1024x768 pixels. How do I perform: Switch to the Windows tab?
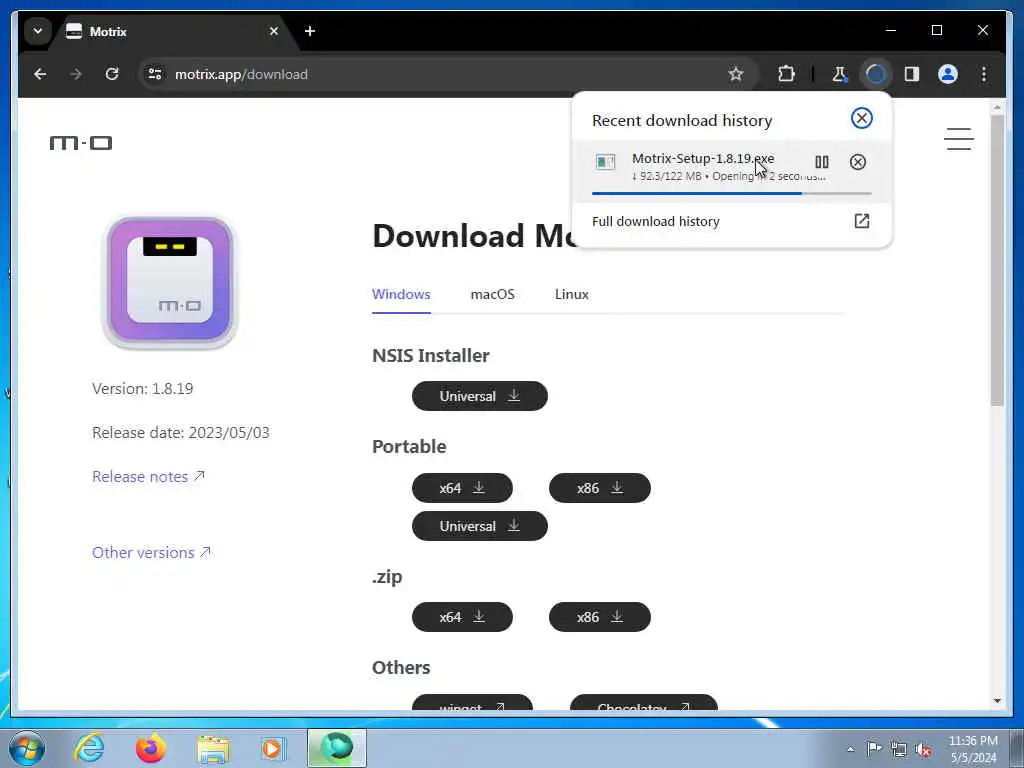[401, 294]
